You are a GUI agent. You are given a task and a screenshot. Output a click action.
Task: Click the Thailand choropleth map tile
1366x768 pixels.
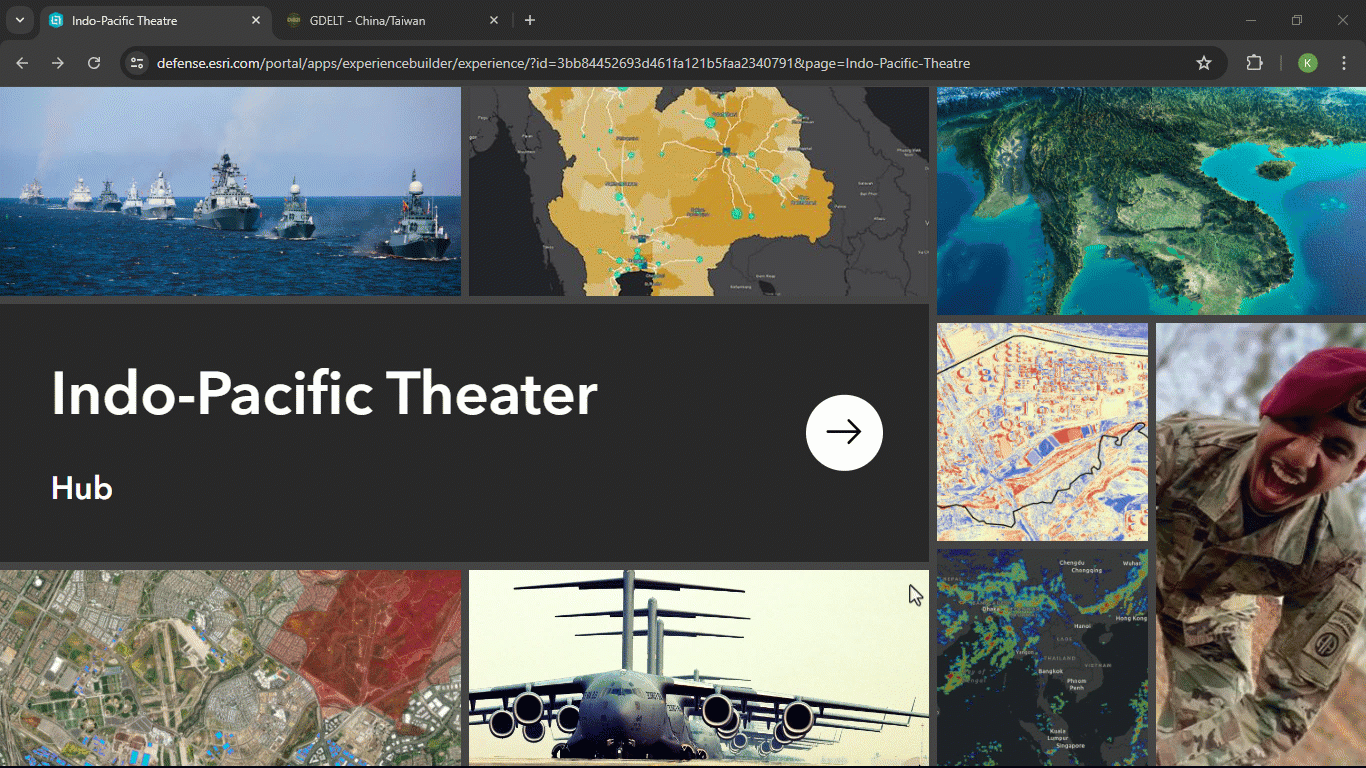pyautogui.click(x=697, y=190)
